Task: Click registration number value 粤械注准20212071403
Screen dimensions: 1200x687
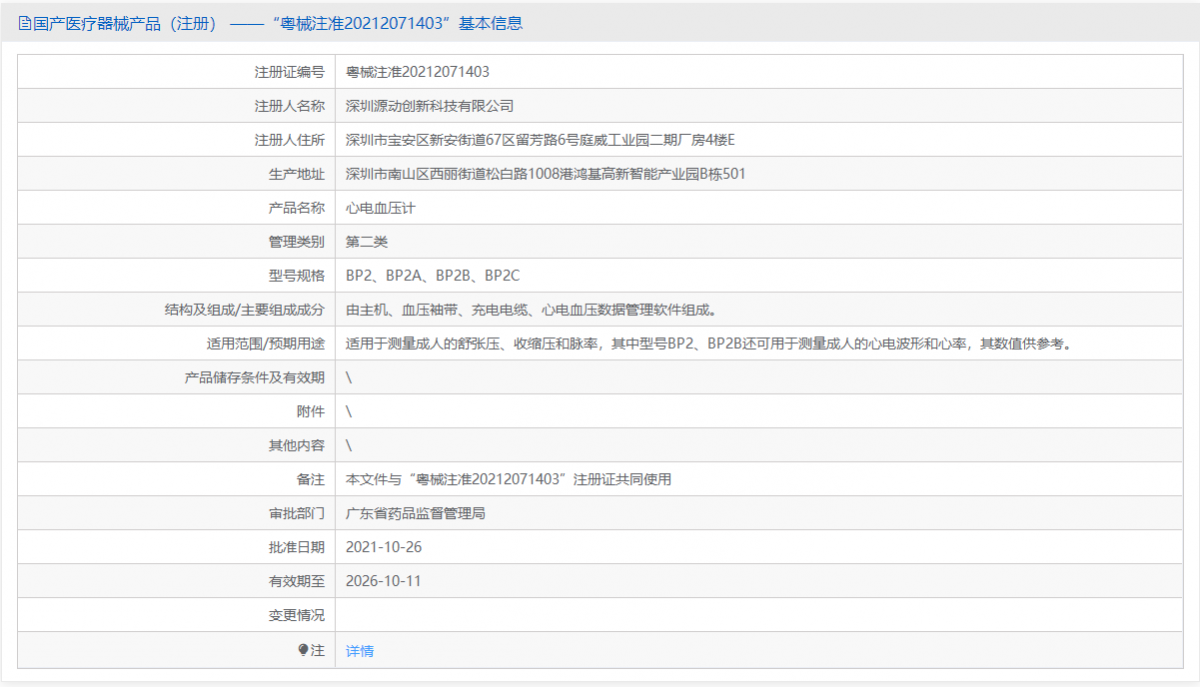Action: [x=417, y=72]
